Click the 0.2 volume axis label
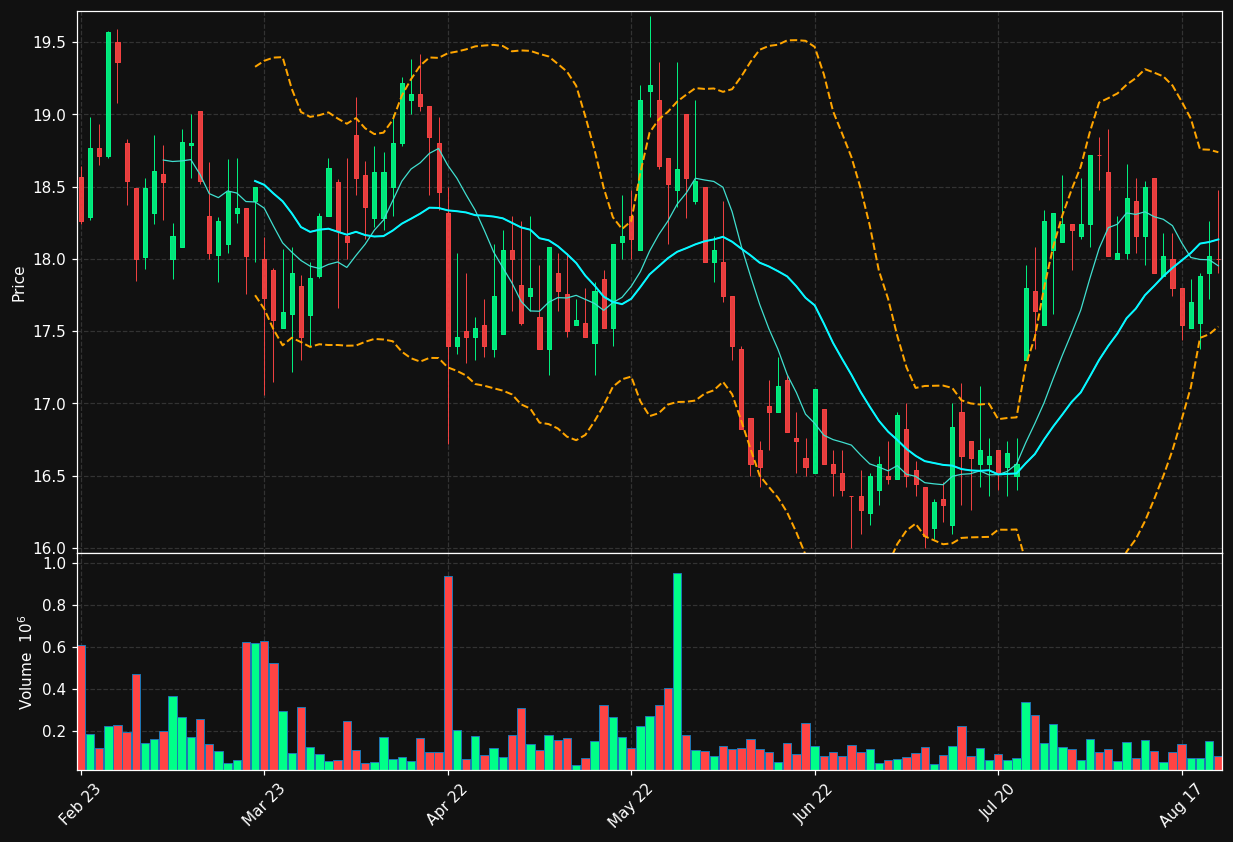The width and height of the screenshot is (1233, 842). (56, 732)
